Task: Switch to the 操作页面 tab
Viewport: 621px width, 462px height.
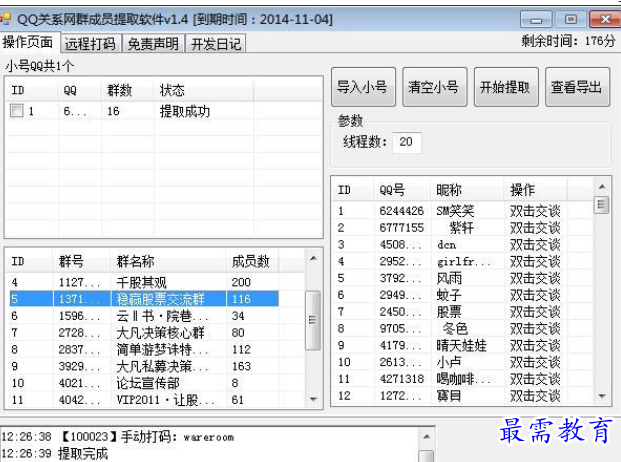Action: coord(28,42)
